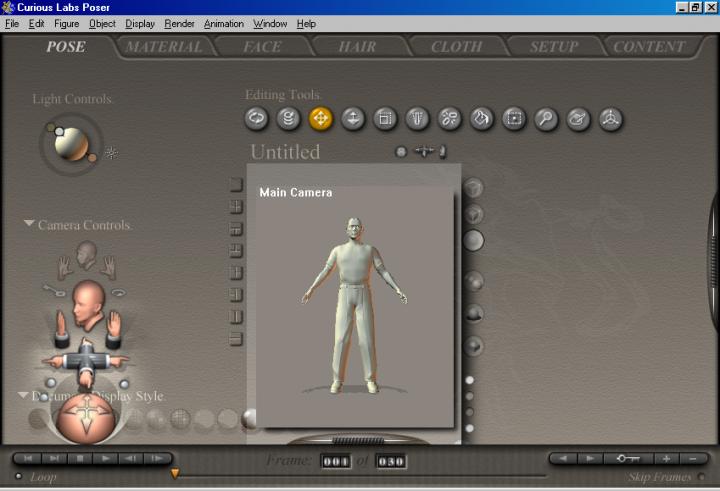Screen dimensions: 720x491
Task: Select the Taper editing tool
Action: point(417,119)
